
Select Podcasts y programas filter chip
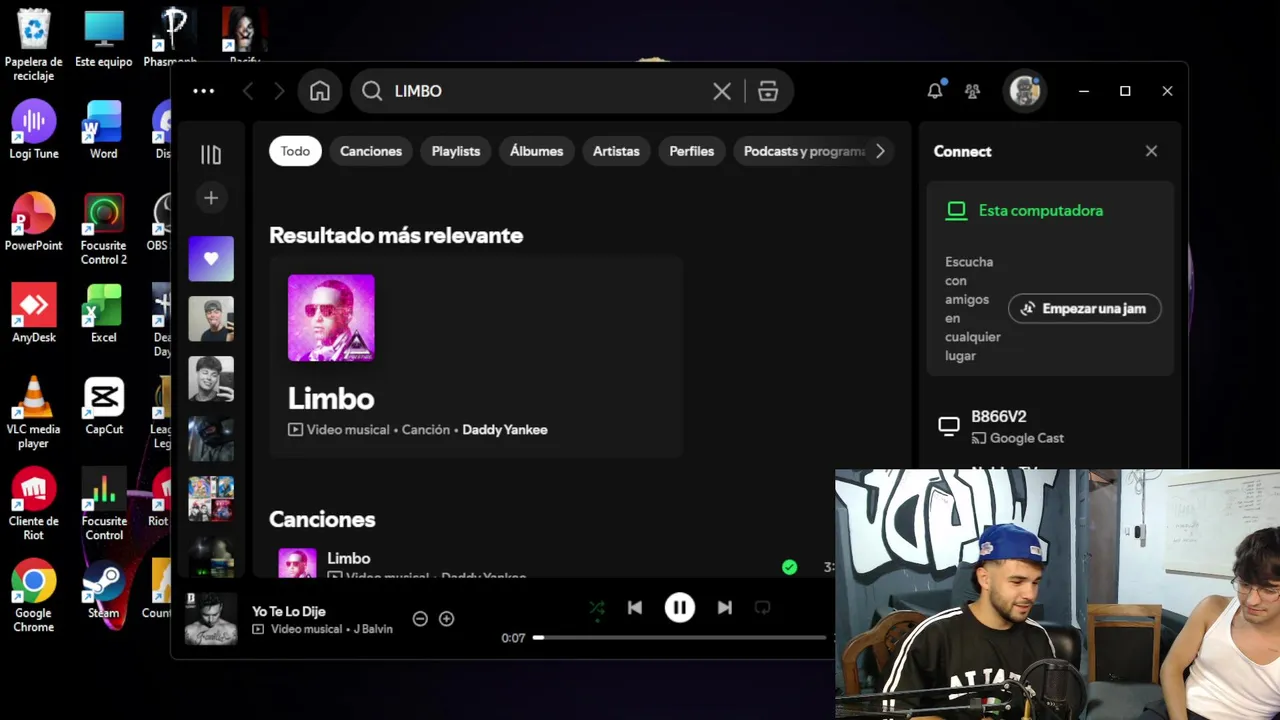804,151
